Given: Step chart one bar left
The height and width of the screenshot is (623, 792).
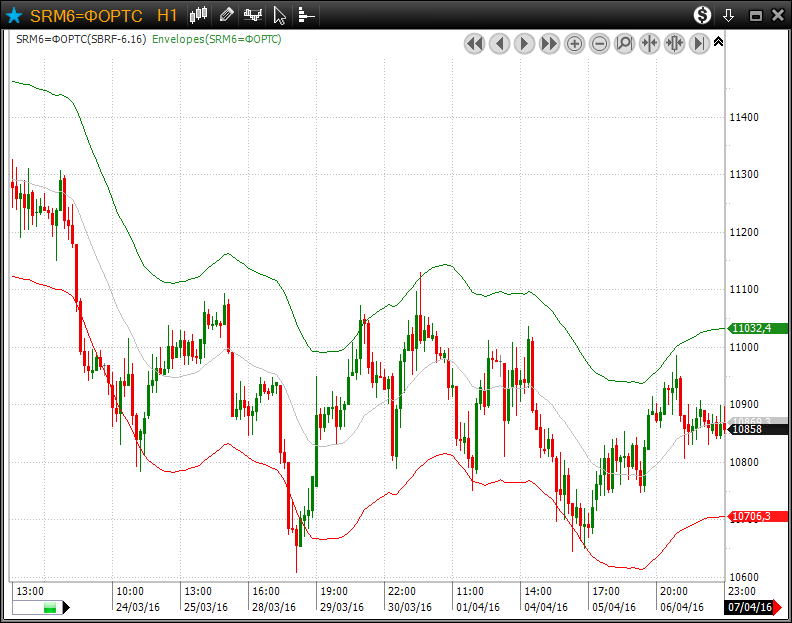Looking at the screenshot, I should pyautogui.click(x=499, y=43).
